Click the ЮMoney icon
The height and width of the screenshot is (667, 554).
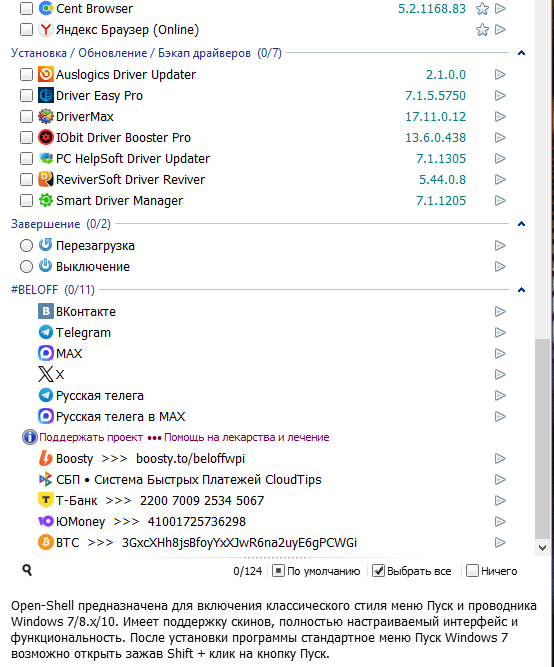[46, 521]
